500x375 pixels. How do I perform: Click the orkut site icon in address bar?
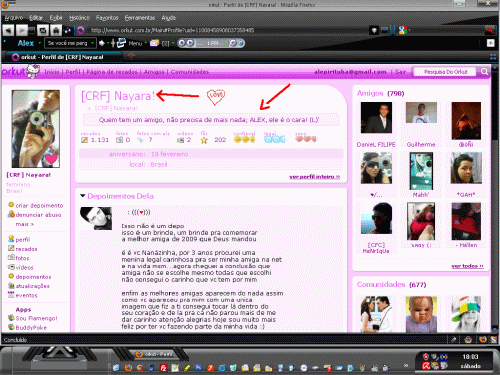81,31
